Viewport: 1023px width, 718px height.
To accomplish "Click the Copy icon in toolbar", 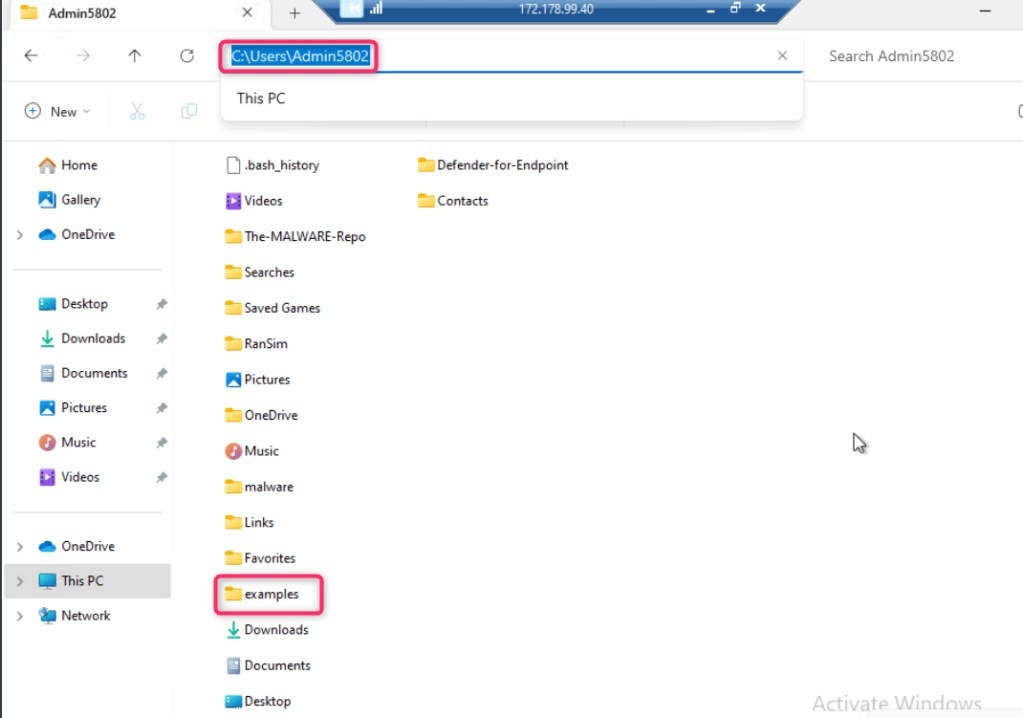I will click(x=189, y=111).
